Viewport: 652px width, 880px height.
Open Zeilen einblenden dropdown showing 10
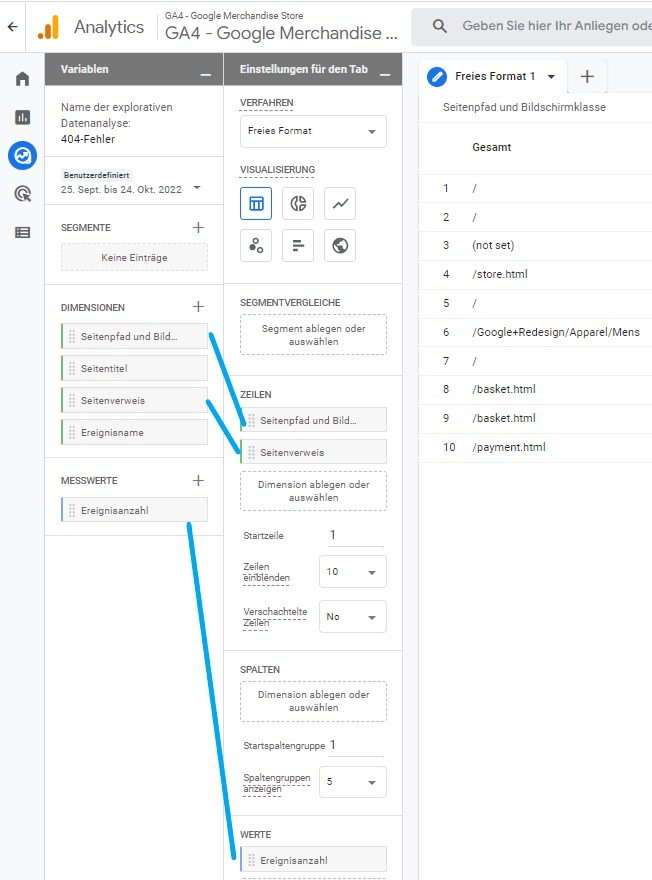point(352,571)
